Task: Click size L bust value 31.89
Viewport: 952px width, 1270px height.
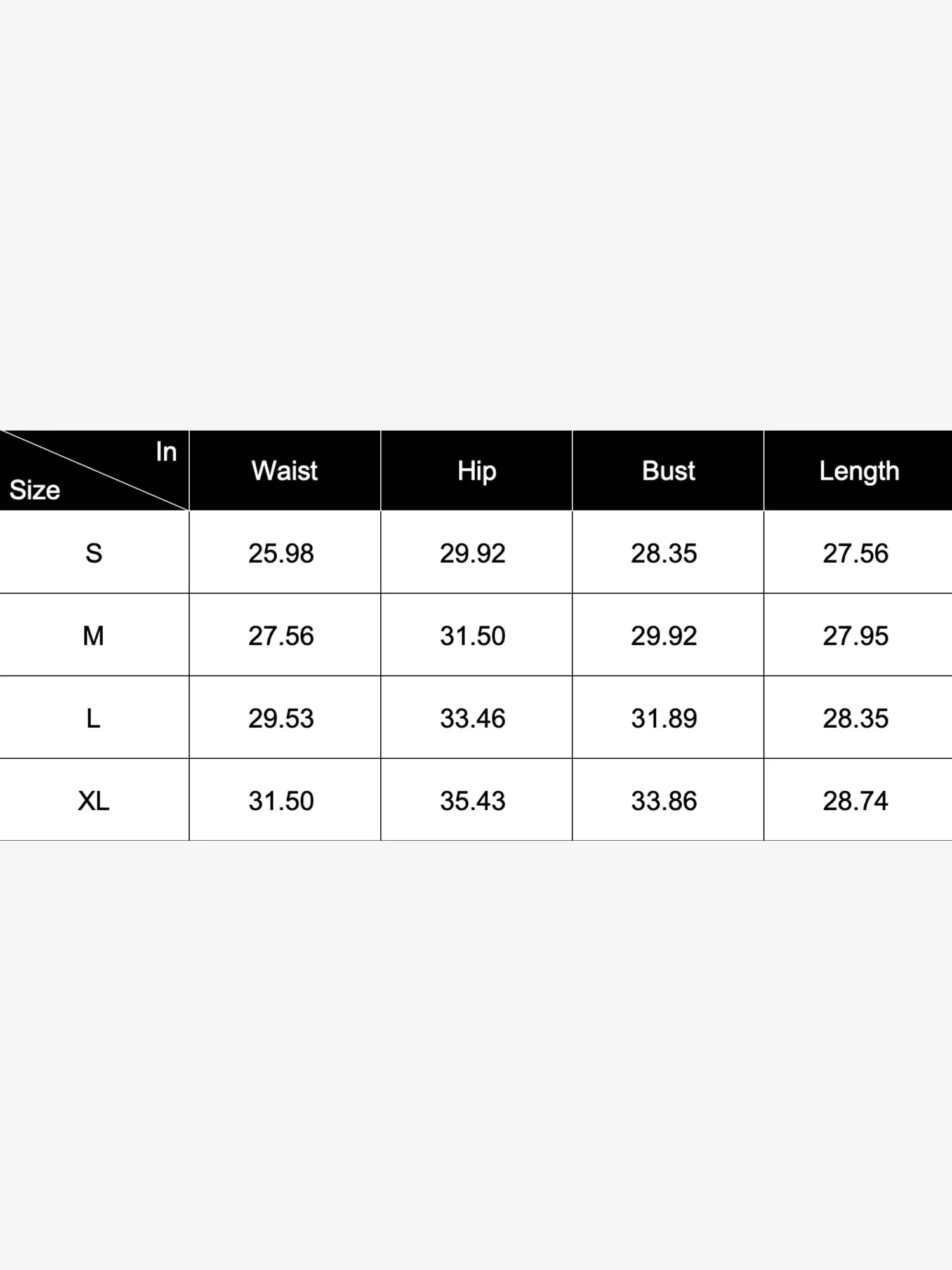Action: click(664, 718)
